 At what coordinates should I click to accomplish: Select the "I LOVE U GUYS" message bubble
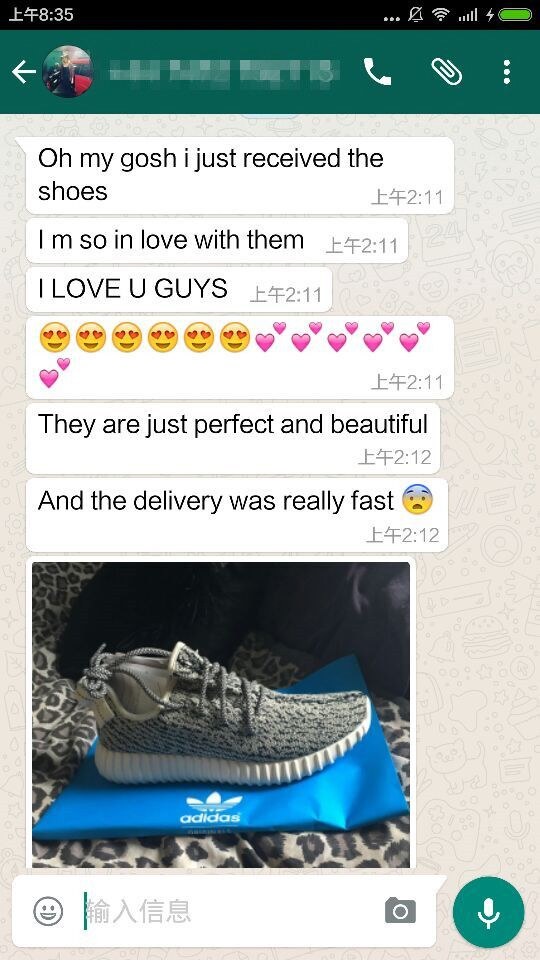tap(179, 290)
